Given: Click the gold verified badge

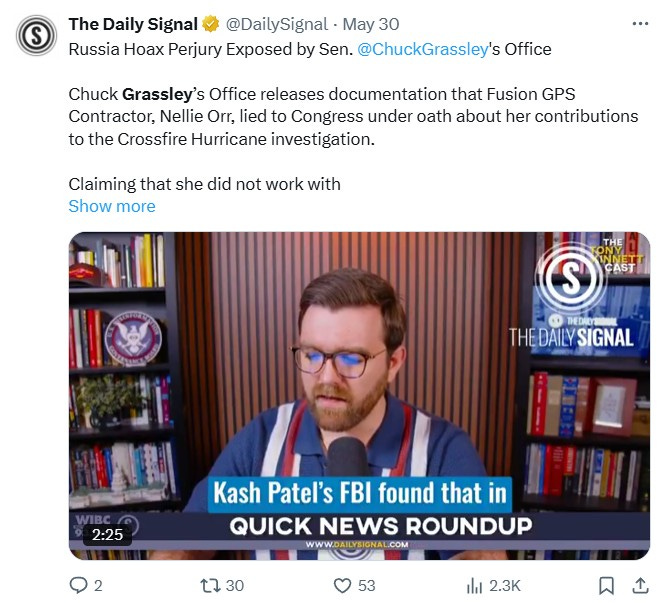Looking at the screenshot, I should coord(210,24).
